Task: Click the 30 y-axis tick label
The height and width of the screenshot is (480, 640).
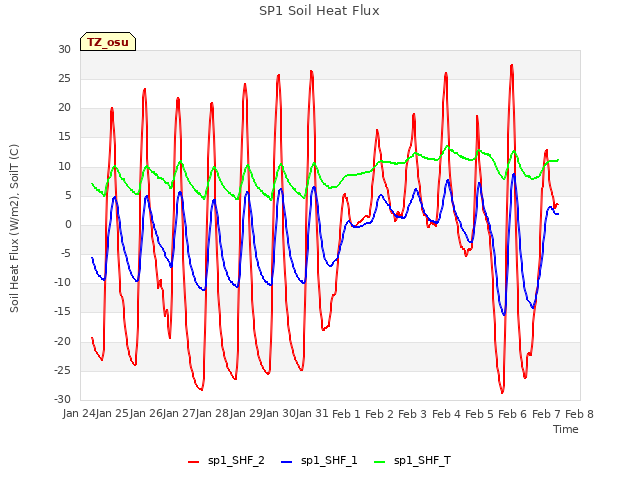Action: pyautogui.click(x=64, y=49)
